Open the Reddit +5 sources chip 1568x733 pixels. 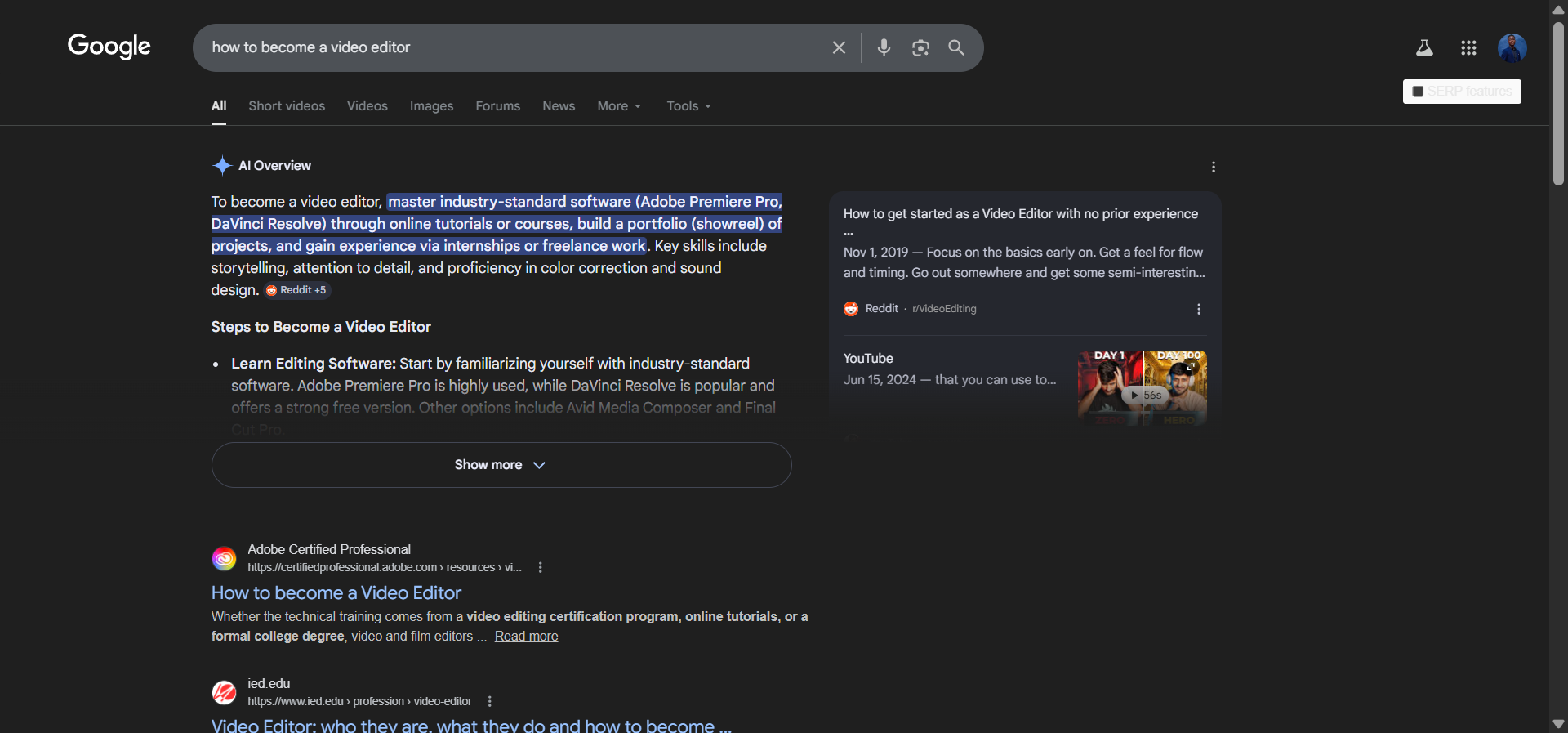pyautogui.click(x=296, y=290)
